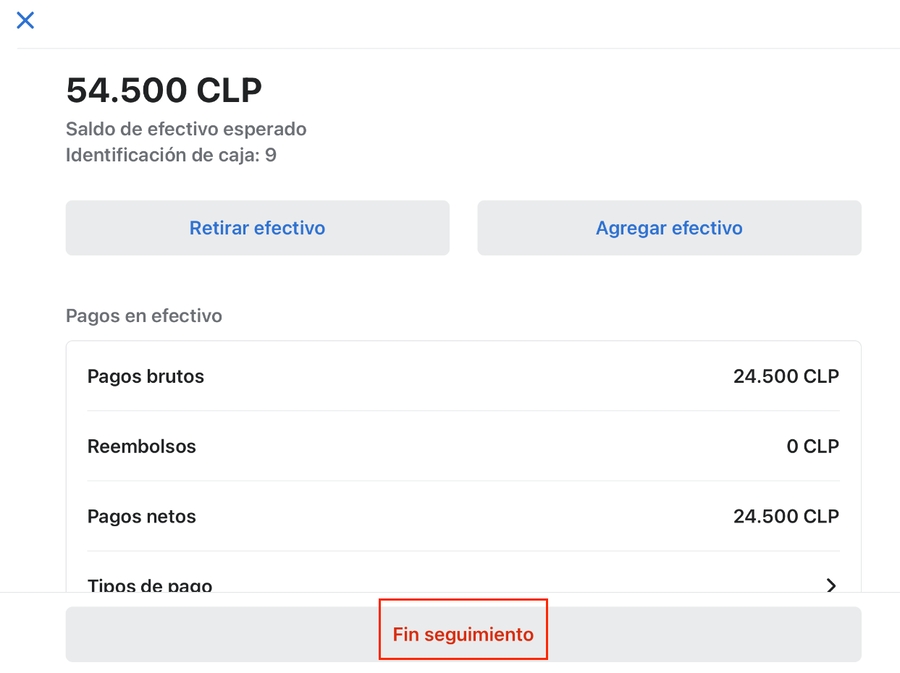Screen dimensions: 900x673
Task: Click the 24.500 CLP amount for Pagos netos
Action: point(785,517)
